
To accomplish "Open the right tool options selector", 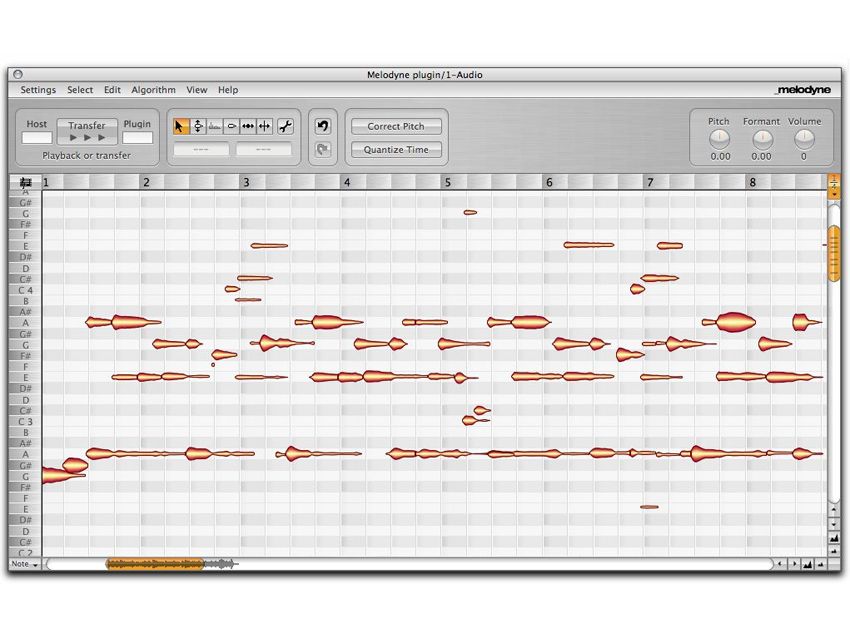I will [x=264, y=148].
